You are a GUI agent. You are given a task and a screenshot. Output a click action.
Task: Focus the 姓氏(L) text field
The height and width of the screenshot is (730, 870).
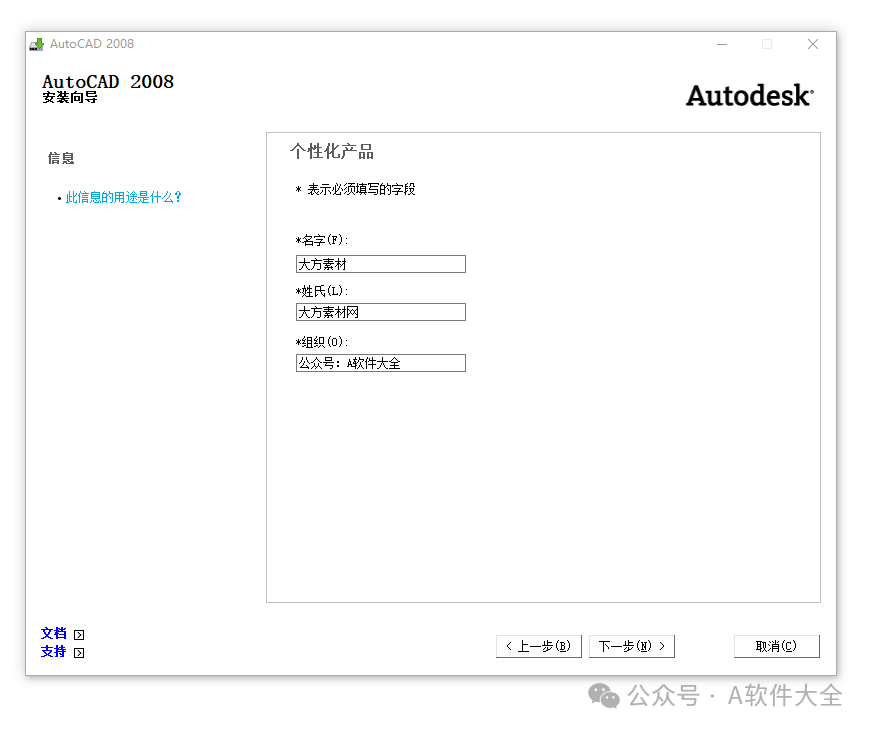tap(381, 312)
